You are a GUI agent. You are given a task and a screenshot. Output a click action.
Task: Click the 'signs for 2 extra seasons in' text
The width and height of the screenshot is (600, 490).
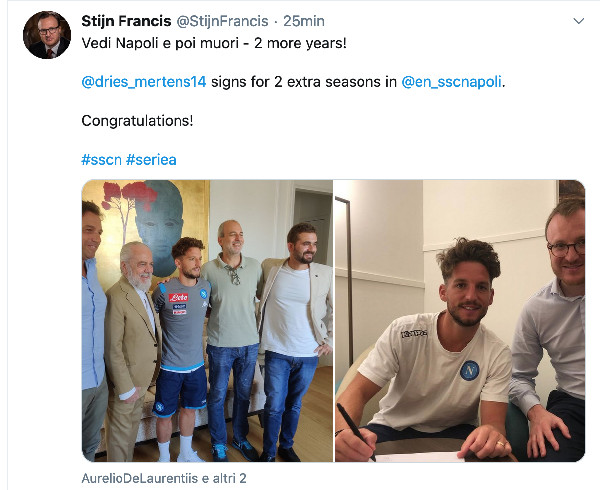point(304,82)
